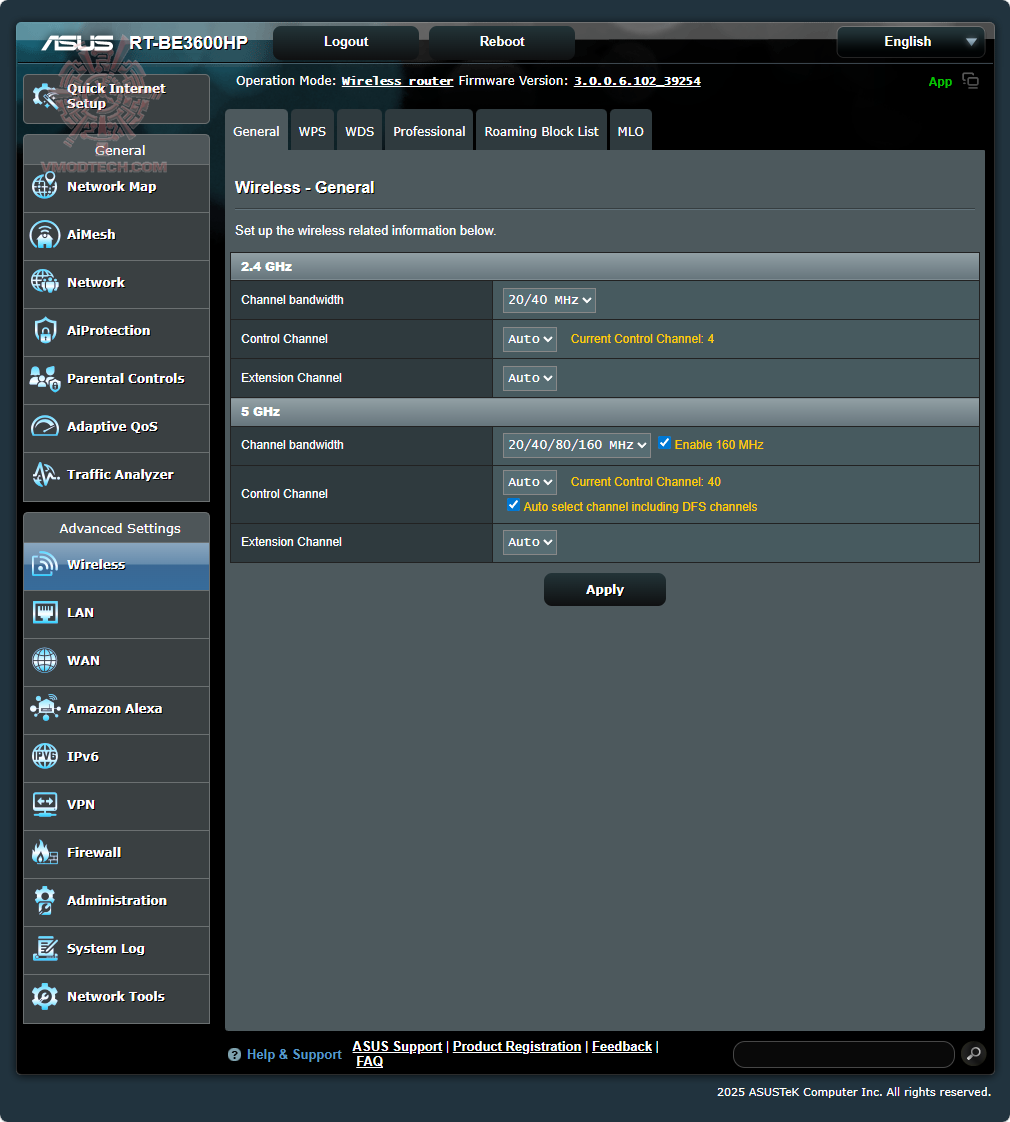Open the Product Registration link
This screenshot has width=1010, height=1122.
coord(517,1046)
